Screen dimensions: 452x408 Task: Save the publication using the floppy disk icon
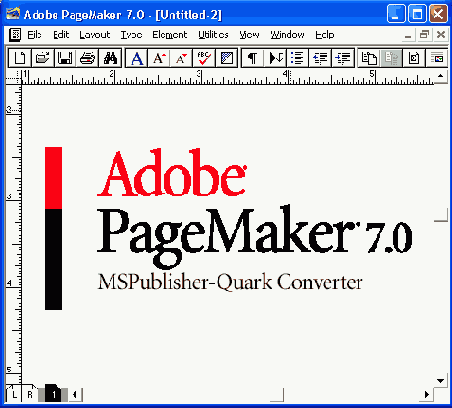[65, 58]
